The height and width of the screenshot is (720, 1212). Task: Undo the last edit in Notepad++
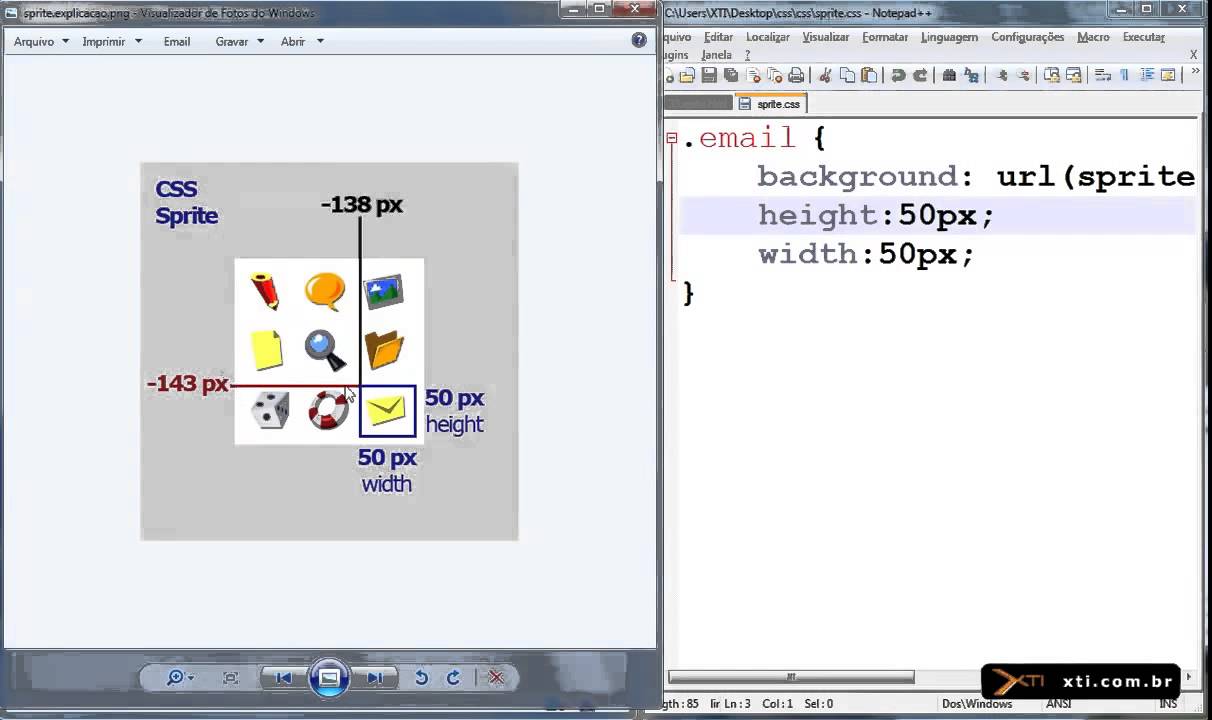point(898,75)
